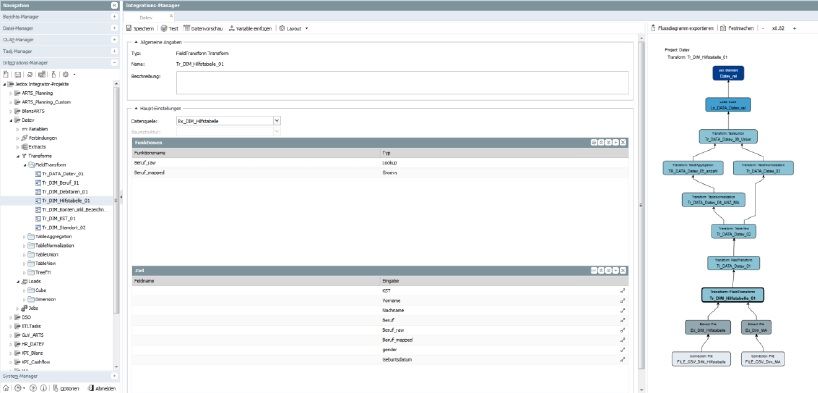Open the Datenquelle combo box dropdown
This screenshot has height=393, width=818.
click(277, 121)
